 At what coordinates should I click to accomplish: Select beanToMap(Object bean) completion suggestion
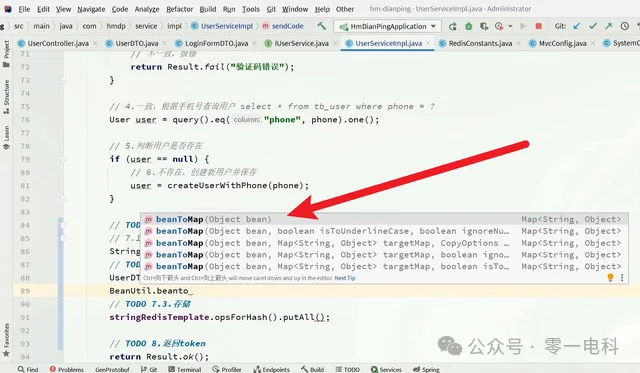(384, 219)
